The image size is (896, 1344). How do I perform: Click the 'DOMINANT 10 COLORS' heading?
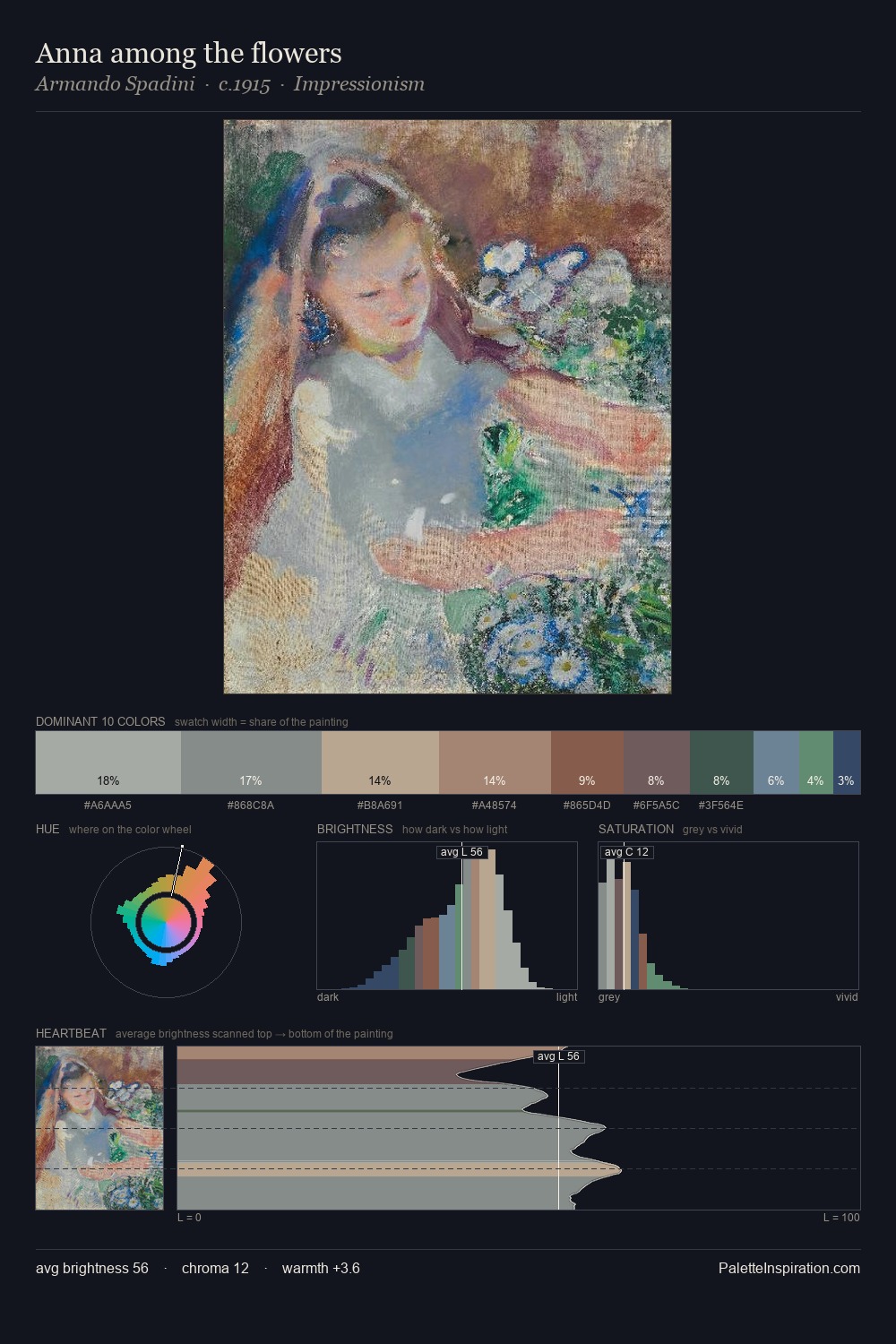coord(100,721)
